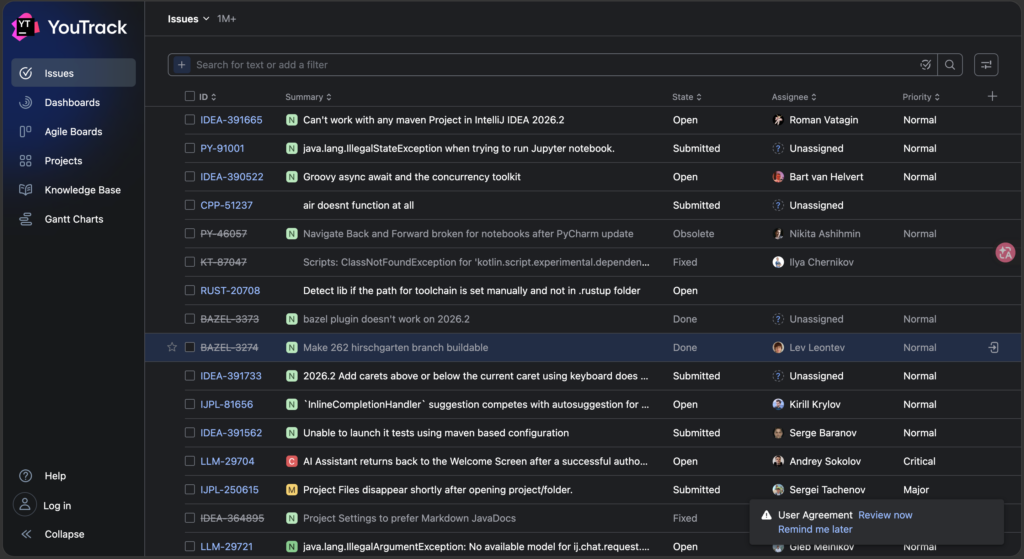Click Andrey Sokolov's avatar
The width and height of the screenshot is (1024, 559).
[x=778, y=461]
